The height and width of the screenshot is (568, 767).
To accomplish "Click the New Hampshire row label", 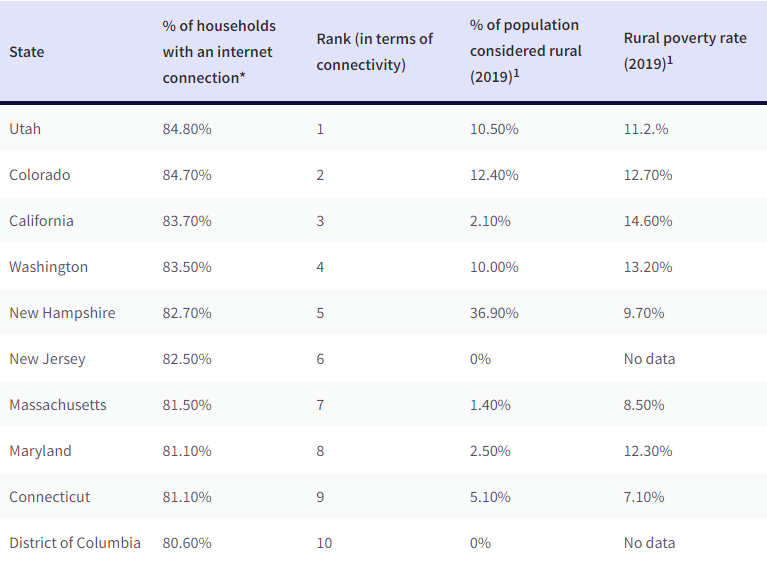I will [x=62, y=313].
